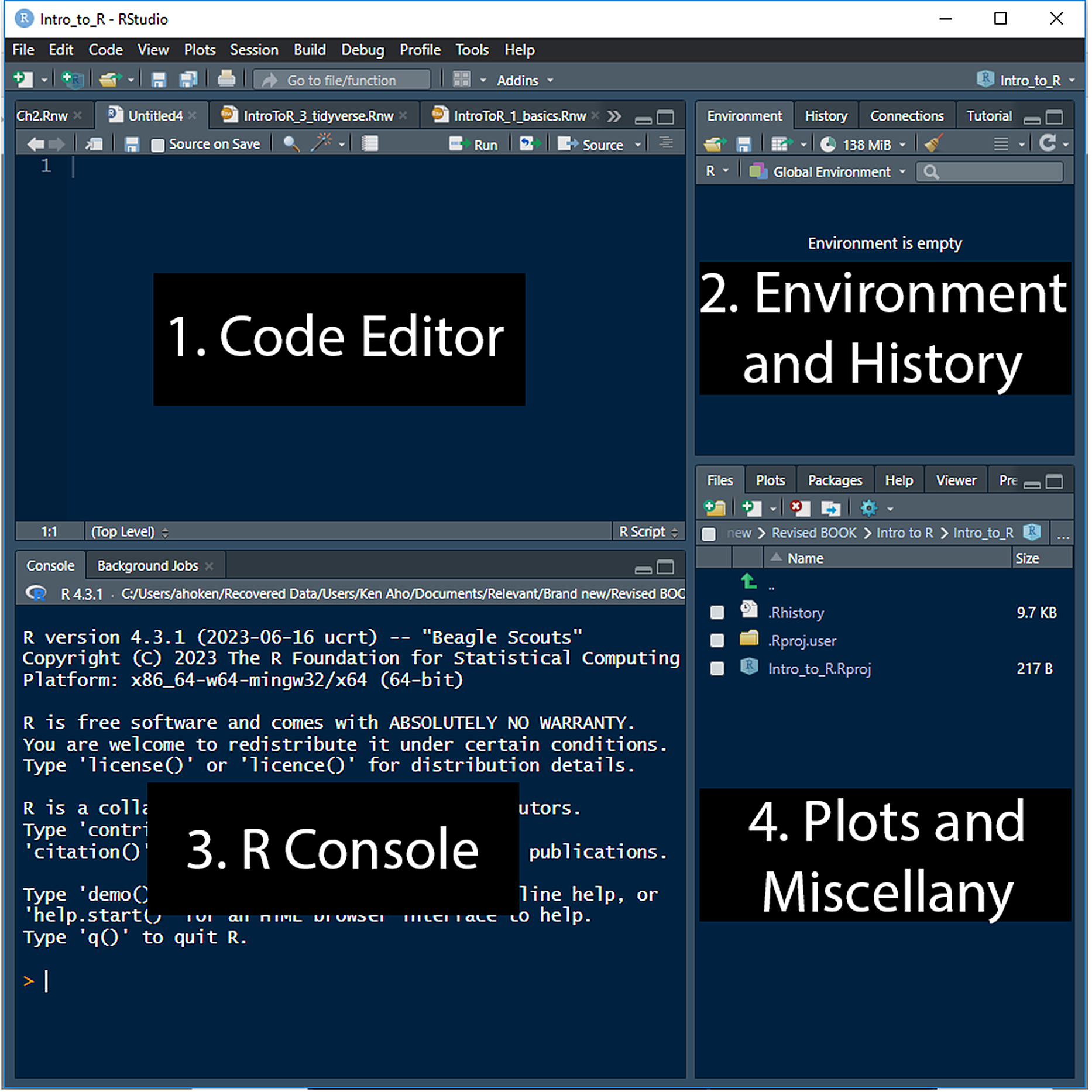Close the Untitled4 editor tab

[x=193, y=116]
